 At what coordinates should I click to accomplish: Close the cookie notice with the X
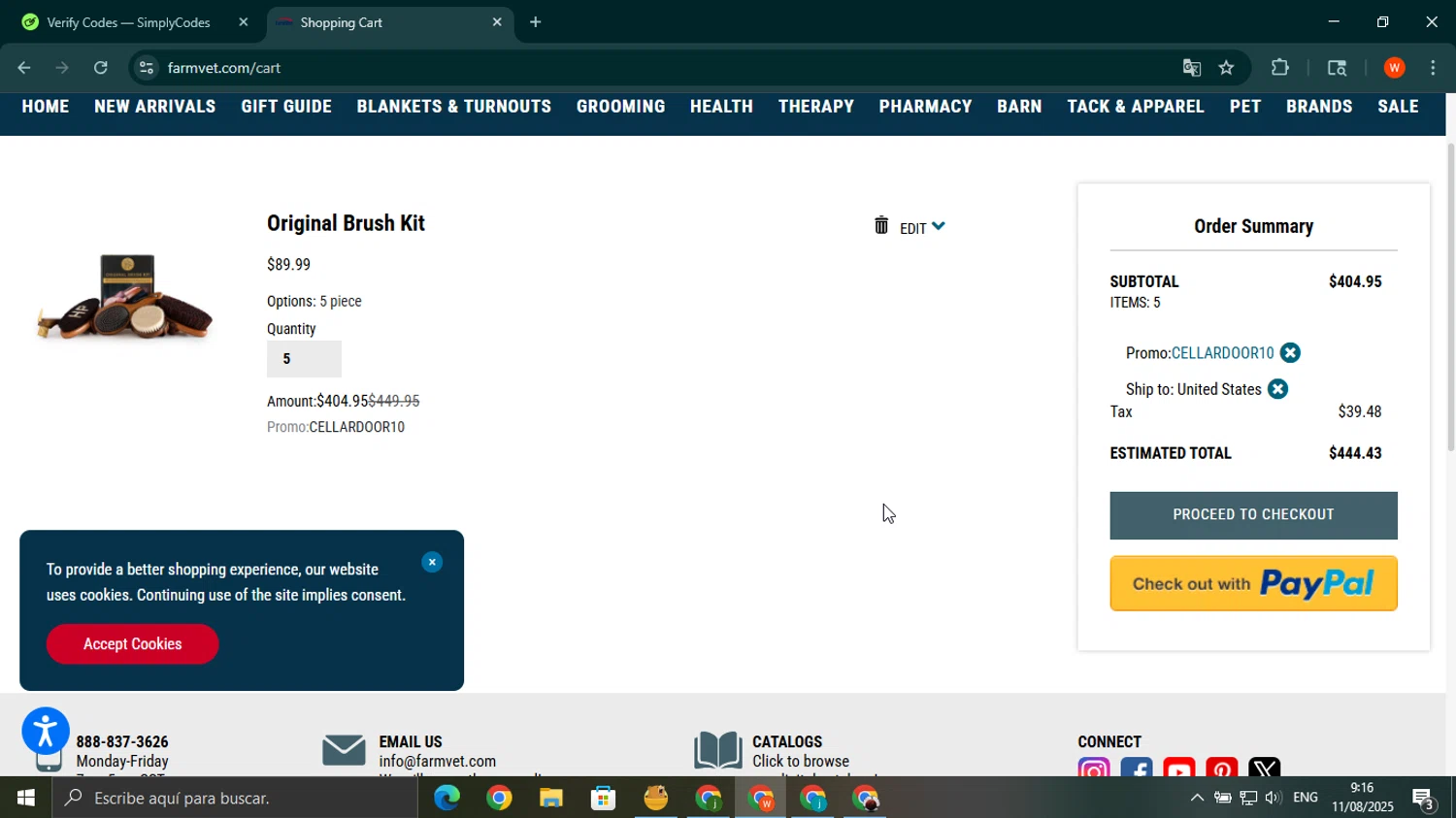click(x=433, y=563)
